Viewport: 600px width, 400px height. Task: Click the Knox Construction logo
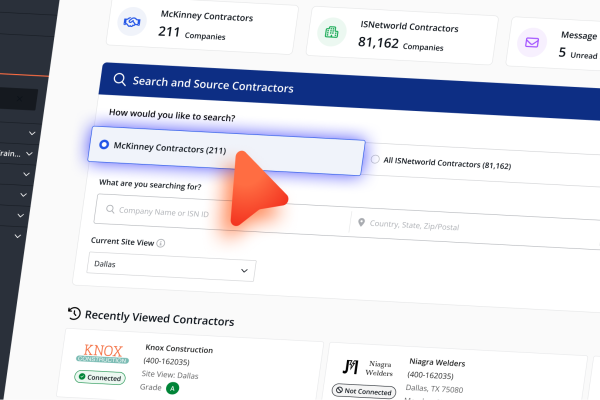(103, 353)
